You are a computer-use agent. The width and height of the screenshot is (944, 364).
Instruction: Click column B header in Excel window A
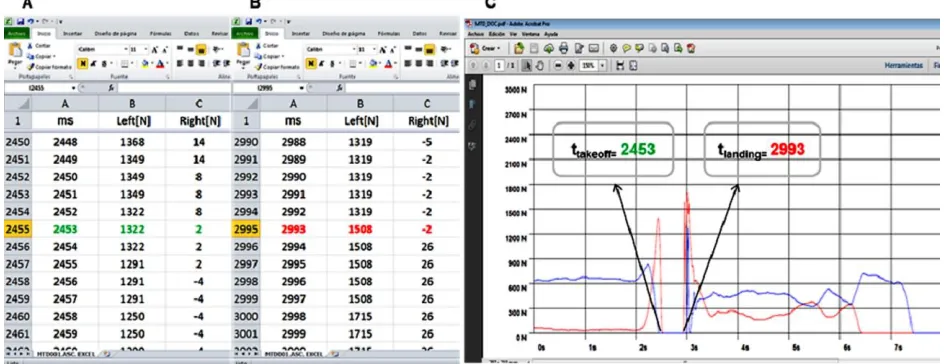point(132,103)
